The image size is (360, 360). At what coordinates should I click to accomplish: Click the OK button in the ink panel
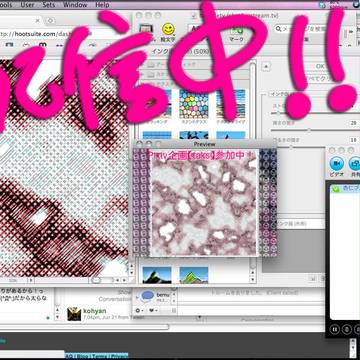tap(320, 66)
